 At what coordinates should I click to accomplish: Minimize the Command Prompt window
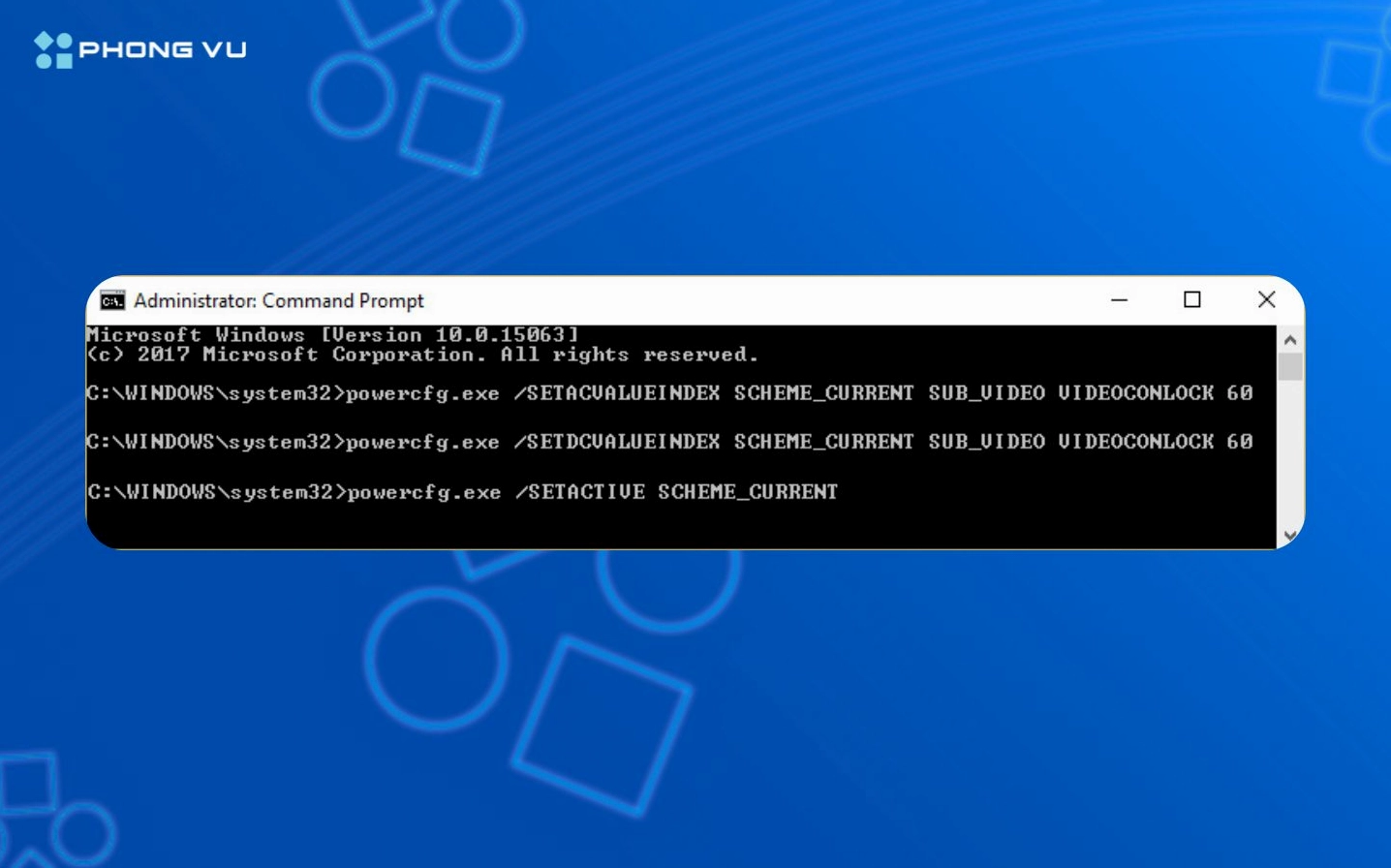[x=1119, y=300]
